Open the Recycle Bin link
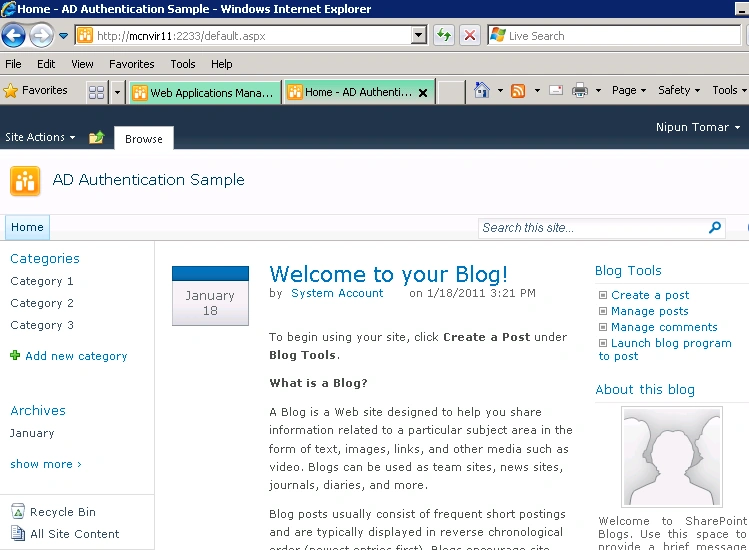 (x=63, y=512)
